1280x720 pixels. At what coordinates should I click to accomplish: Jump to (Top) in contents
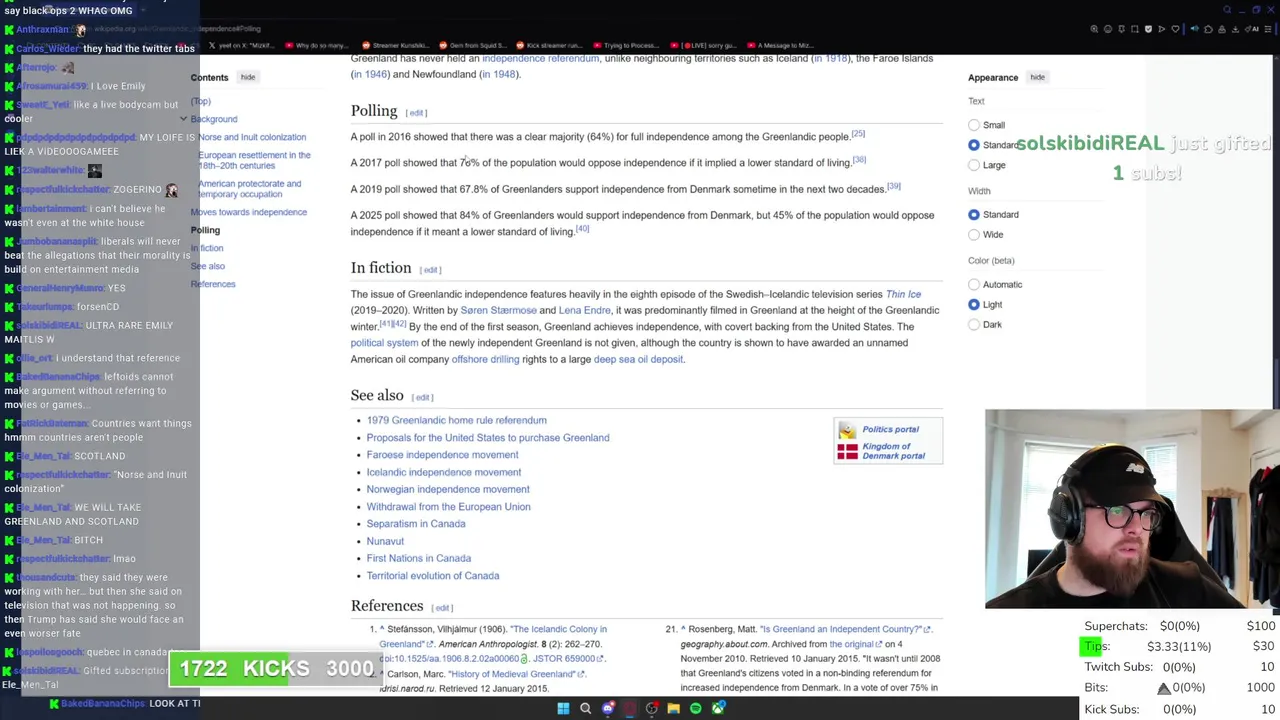tap(201, 101)
